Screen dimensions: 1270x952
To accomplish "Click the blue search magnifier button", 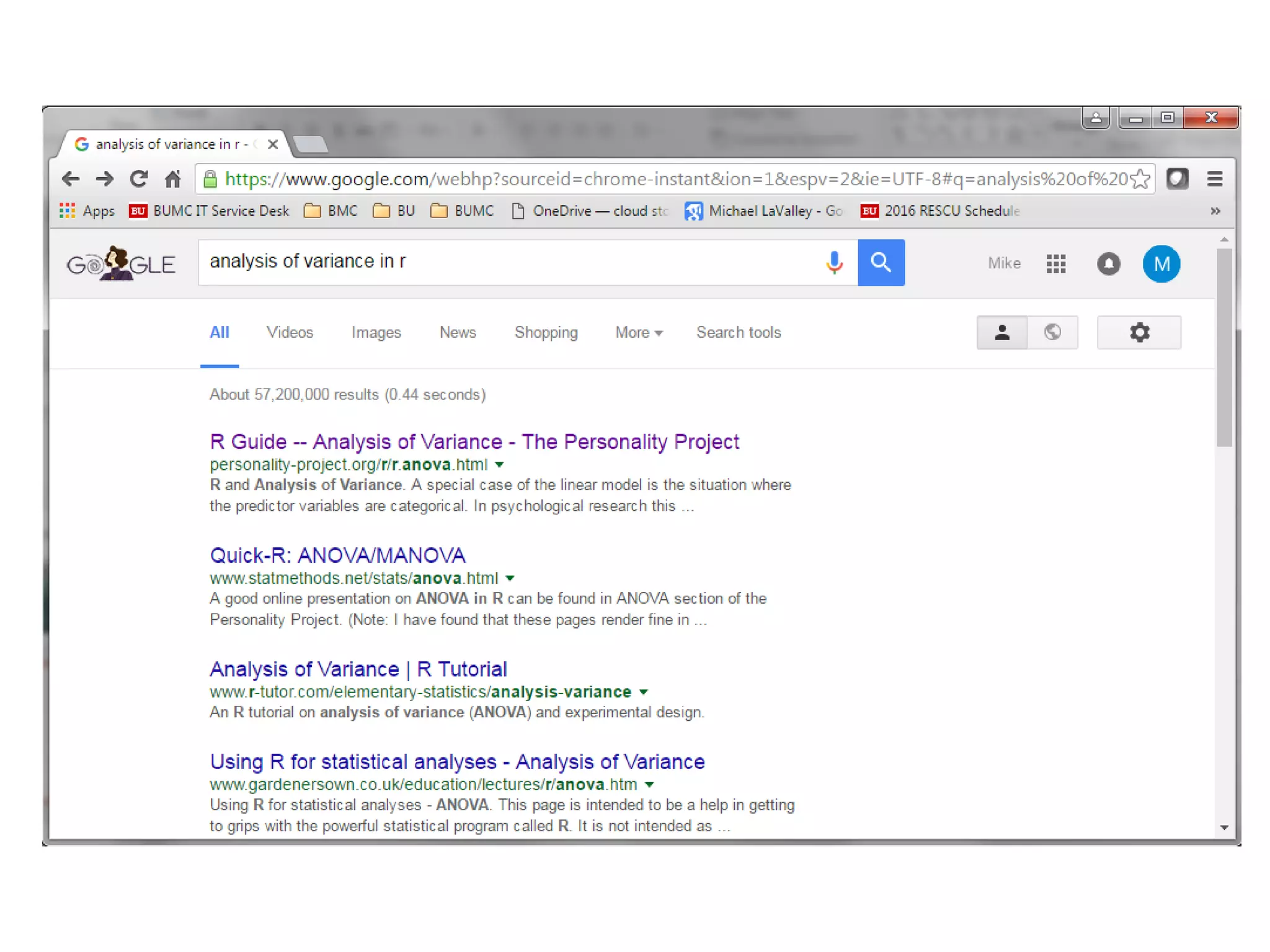I will (881, 263).
